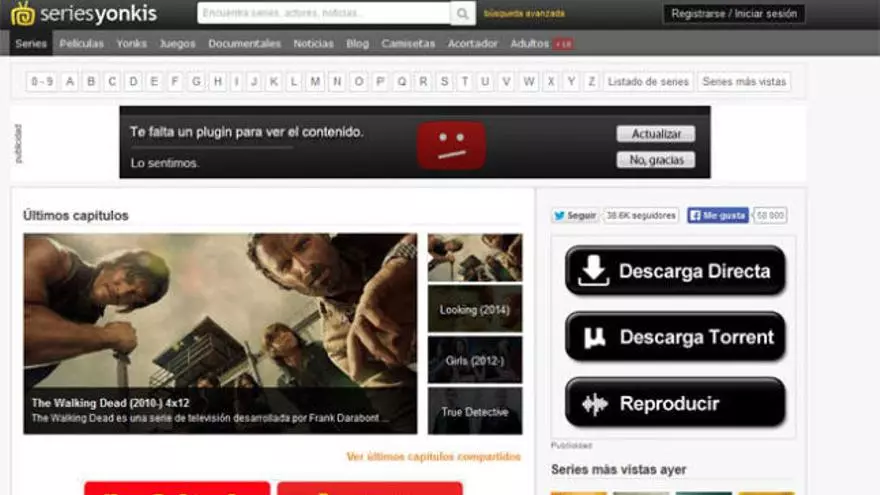880x495 pixels.
Task: Open the búsqueda avanzada link
Action: (x=524, y=14)
